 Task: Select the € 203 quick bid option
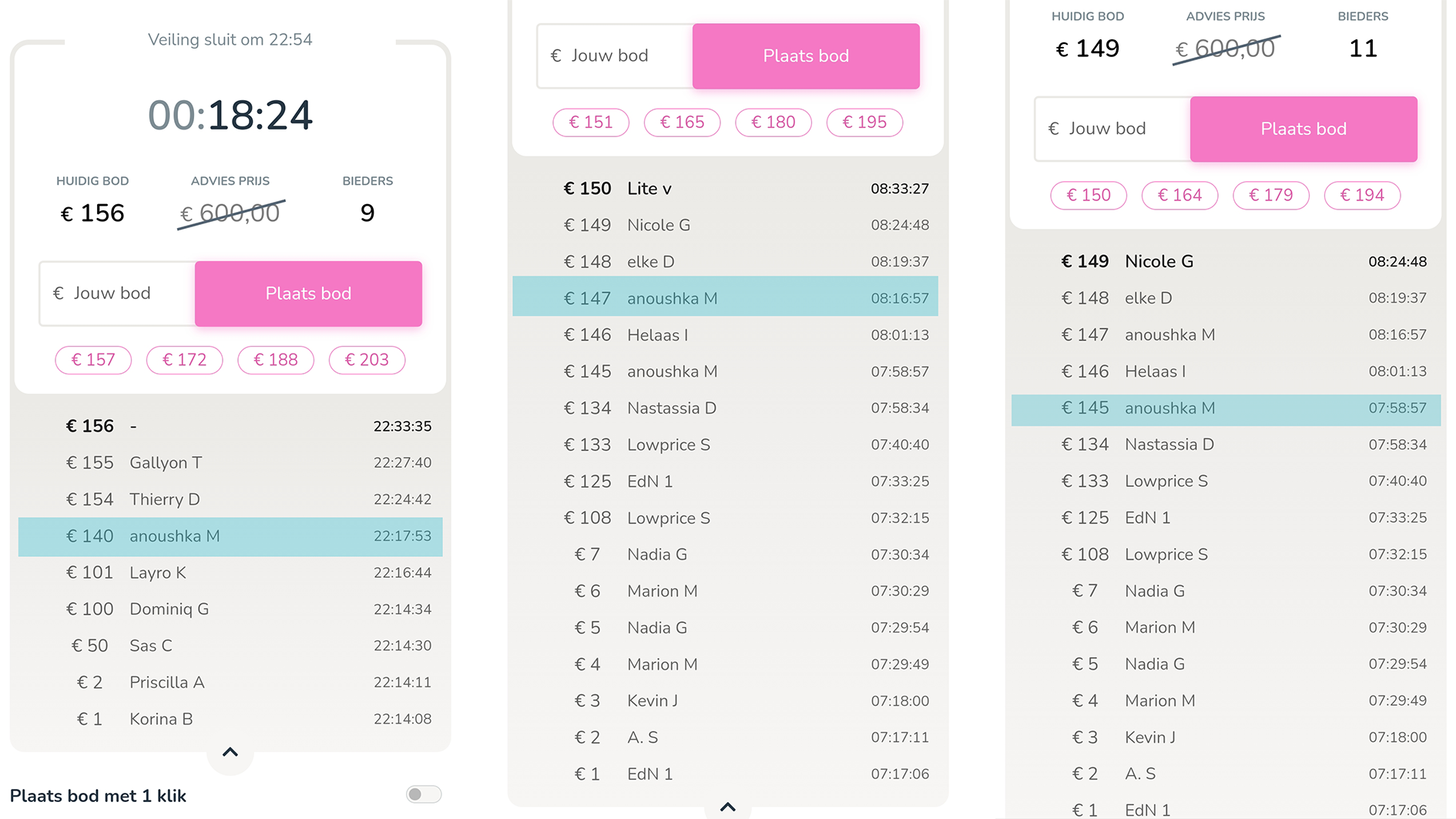(367, 360)
